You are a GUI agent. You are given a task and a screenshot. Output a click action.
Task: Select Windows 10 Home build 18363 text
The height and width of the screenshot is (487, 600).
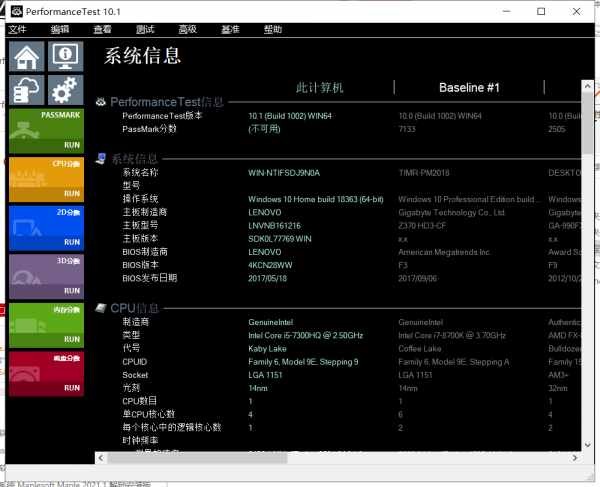pyautogui.click(x=316, y=199)
